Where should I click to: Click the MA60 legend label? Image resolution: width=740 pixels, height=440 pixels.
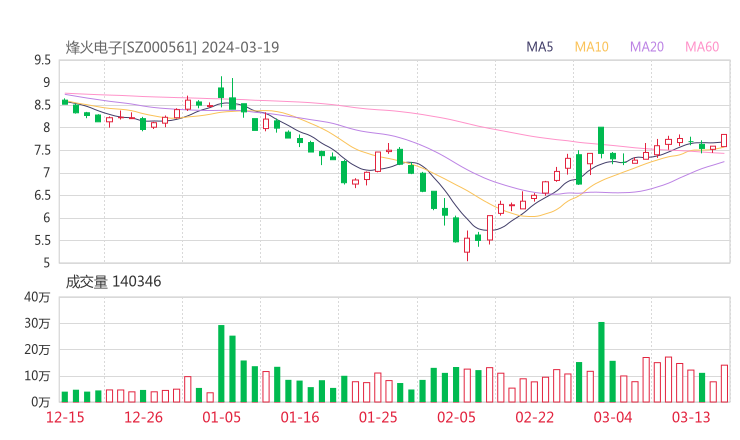click(x=702, y=47)
